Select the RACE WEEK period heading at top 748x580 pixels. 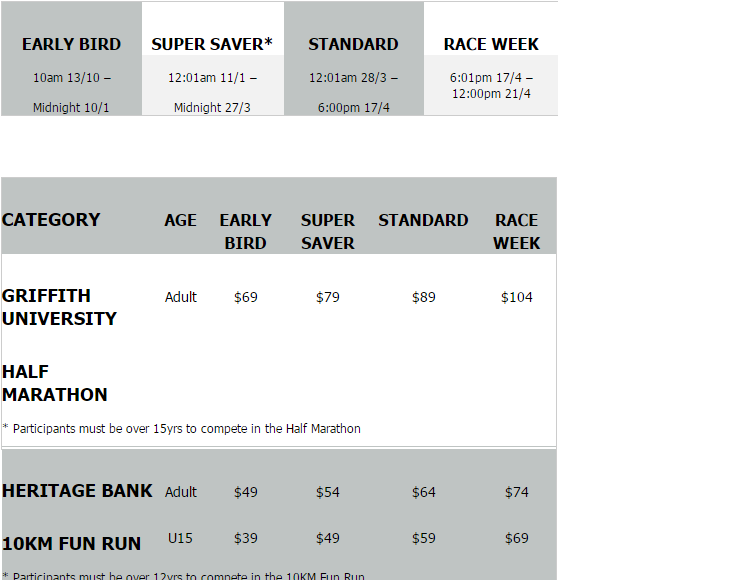pos(491,44)
